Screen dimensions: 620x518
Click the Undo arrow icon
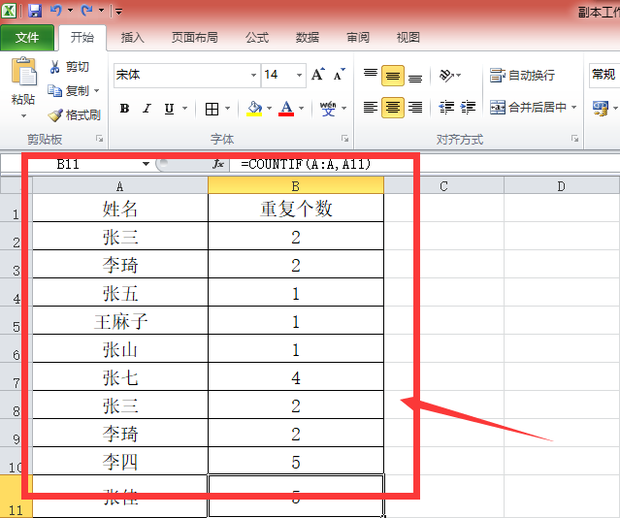pos(56,10)
